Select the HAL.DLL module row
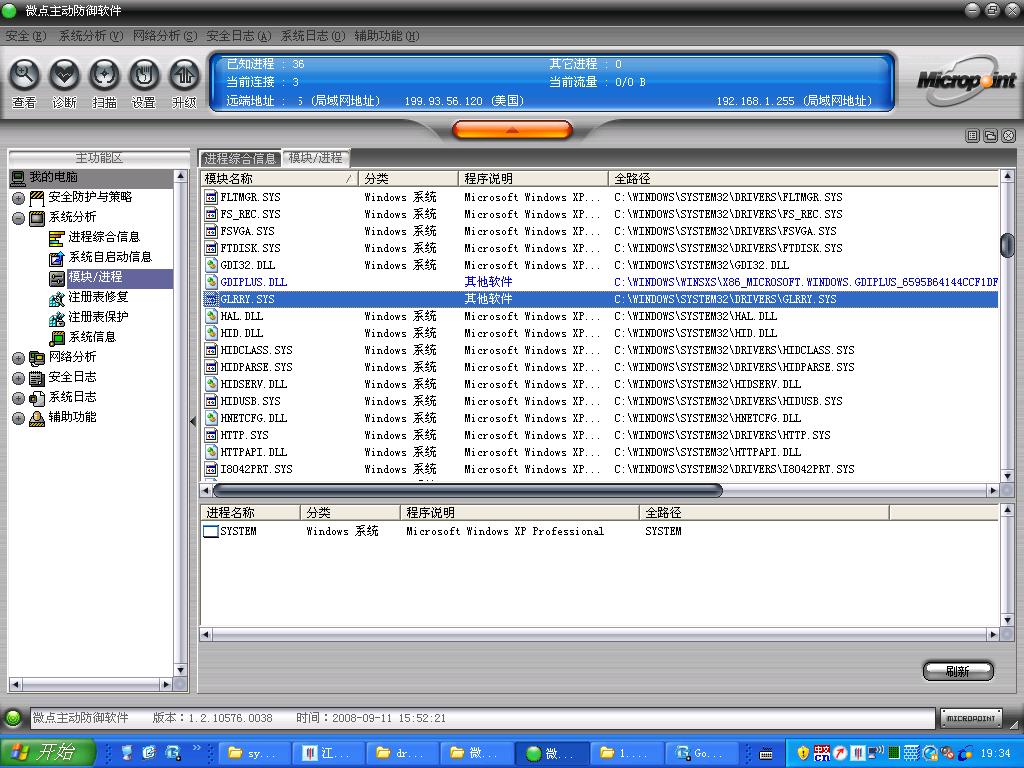This screenshot has width=1024, height=768. point(600,316)
